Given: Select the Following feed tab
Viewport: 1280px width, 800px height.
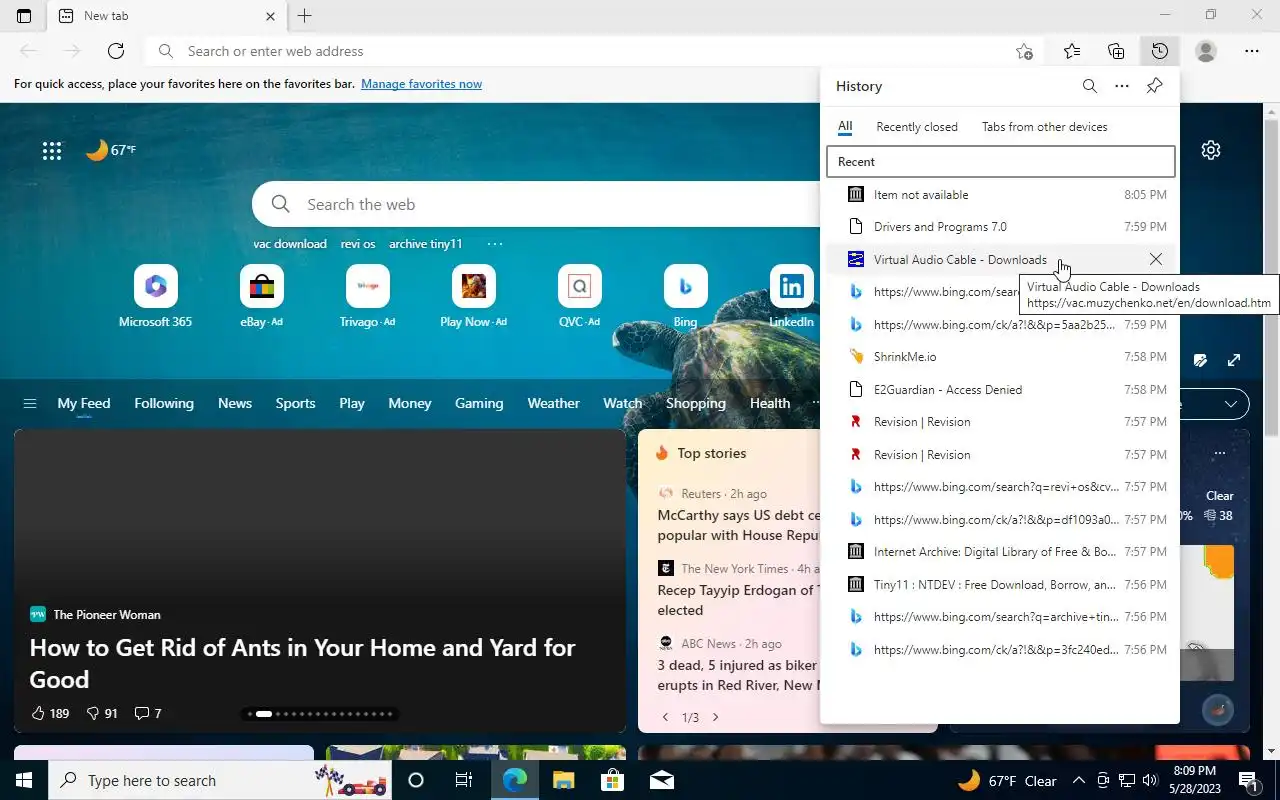Looking at the screenshot, I should (x=164, y=403).
